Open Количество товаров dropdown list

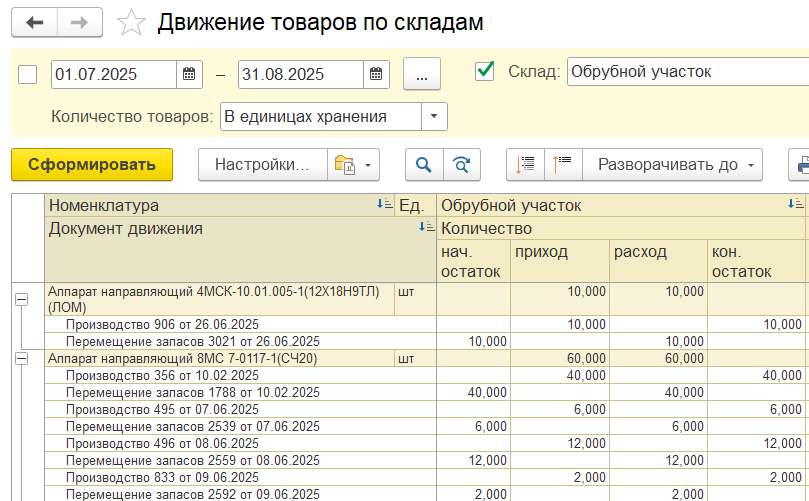click(x=433, y=117)
